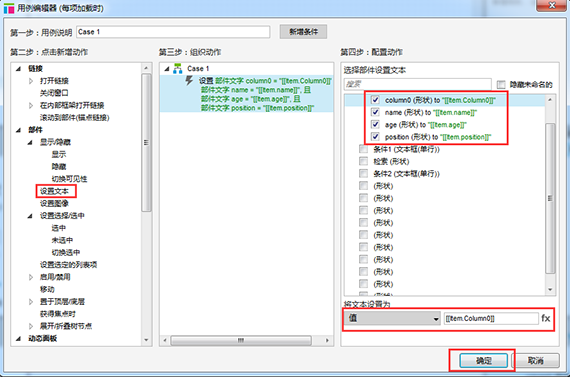
Task: Select the 滚动到部件(锚点链接) action
Action: (75, 117)
